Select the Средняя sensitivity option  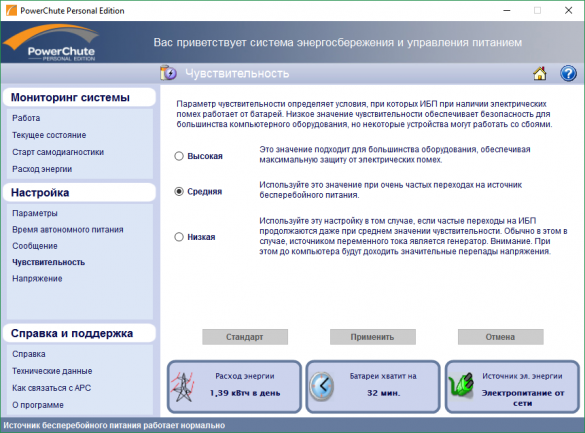point(179,191)
